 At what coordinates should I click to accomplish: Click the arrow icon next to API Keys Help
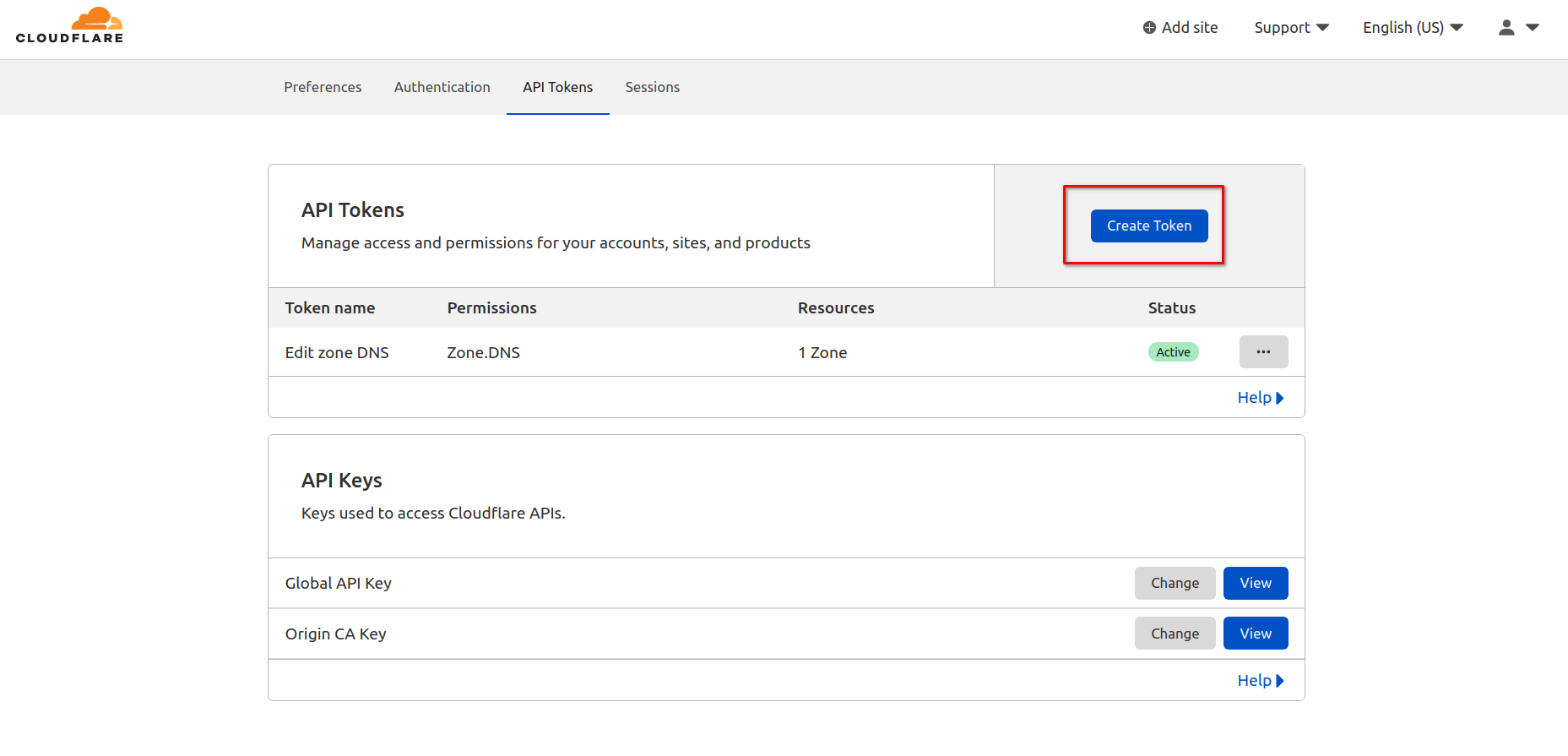click(1280, 681)
